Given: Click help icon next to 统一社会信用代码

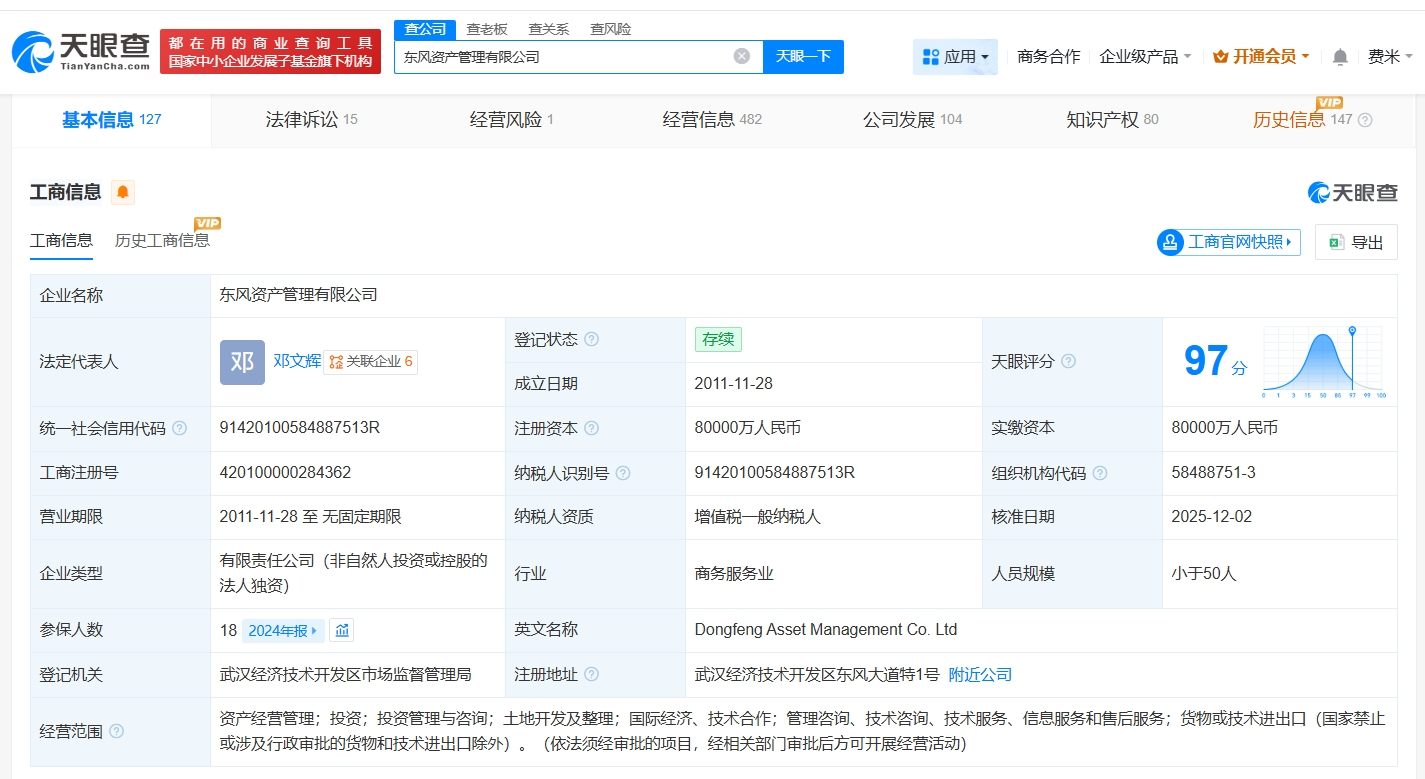Looking at the screenshot, I should [x=180, y=428].
